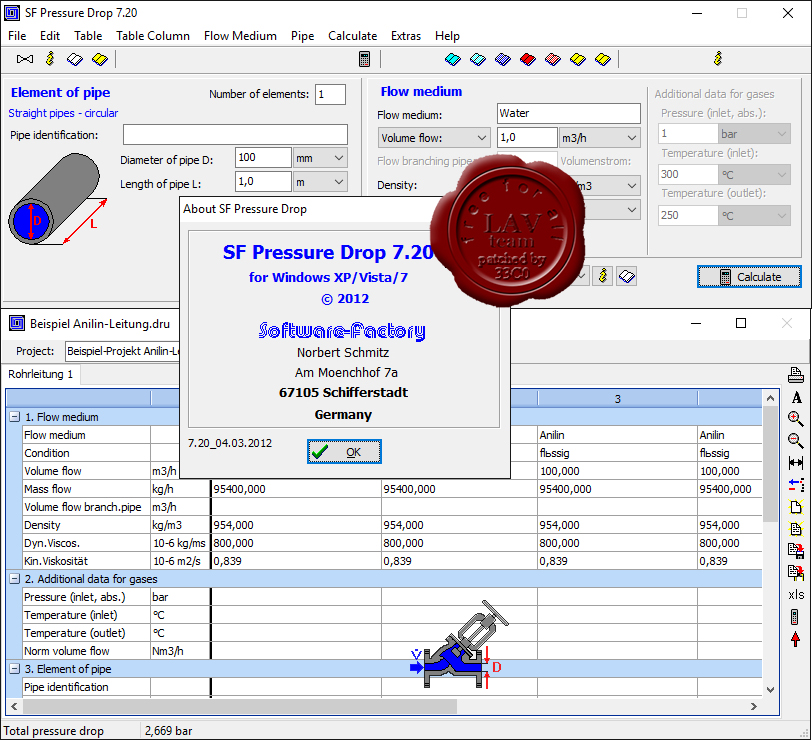Collapse the '1. Flow medium' section
Viewport: 812px width, 740px height.
click(x=15, y=417)
